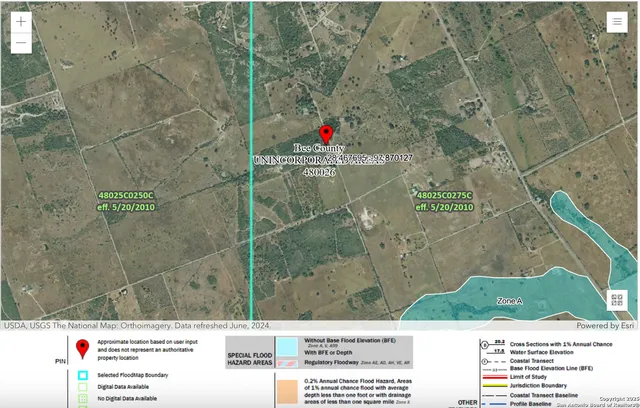Viewport: 640px width, 408px height.
Task: Click the Zone A flood hazard area
Action: (x=510, y=301)
